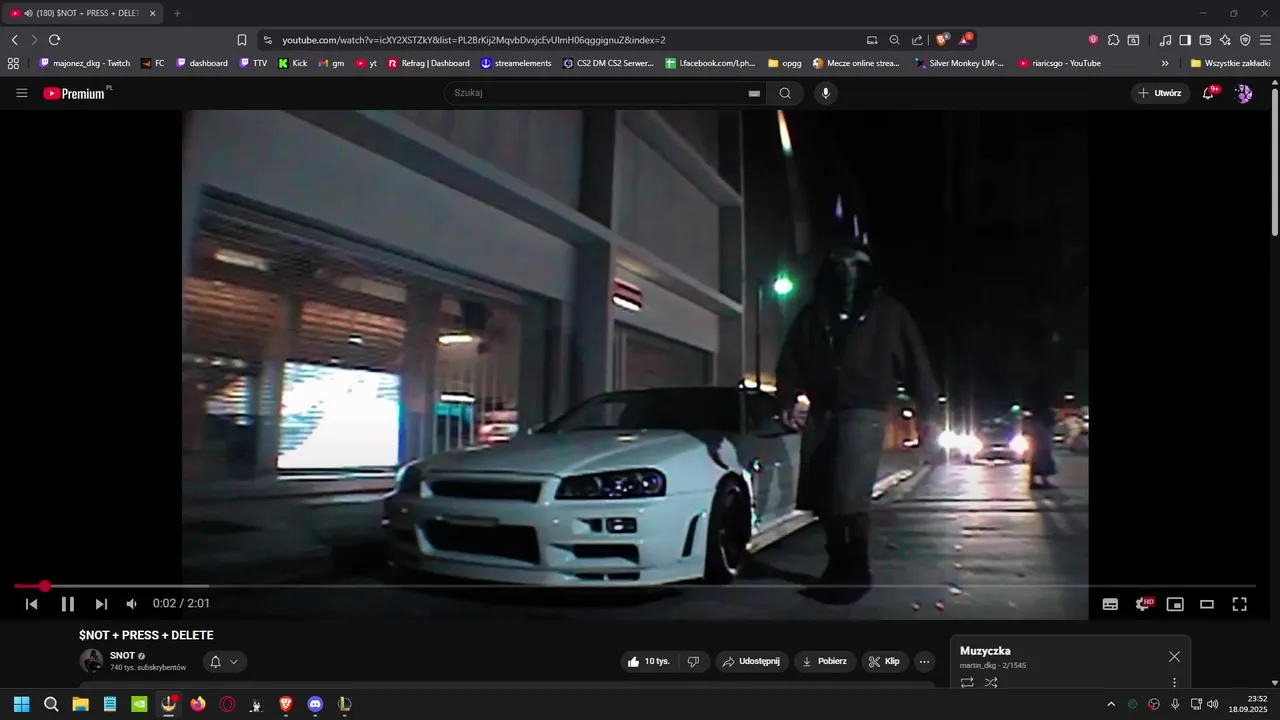Enable miniplayer mode

(x=1175, y=604)
